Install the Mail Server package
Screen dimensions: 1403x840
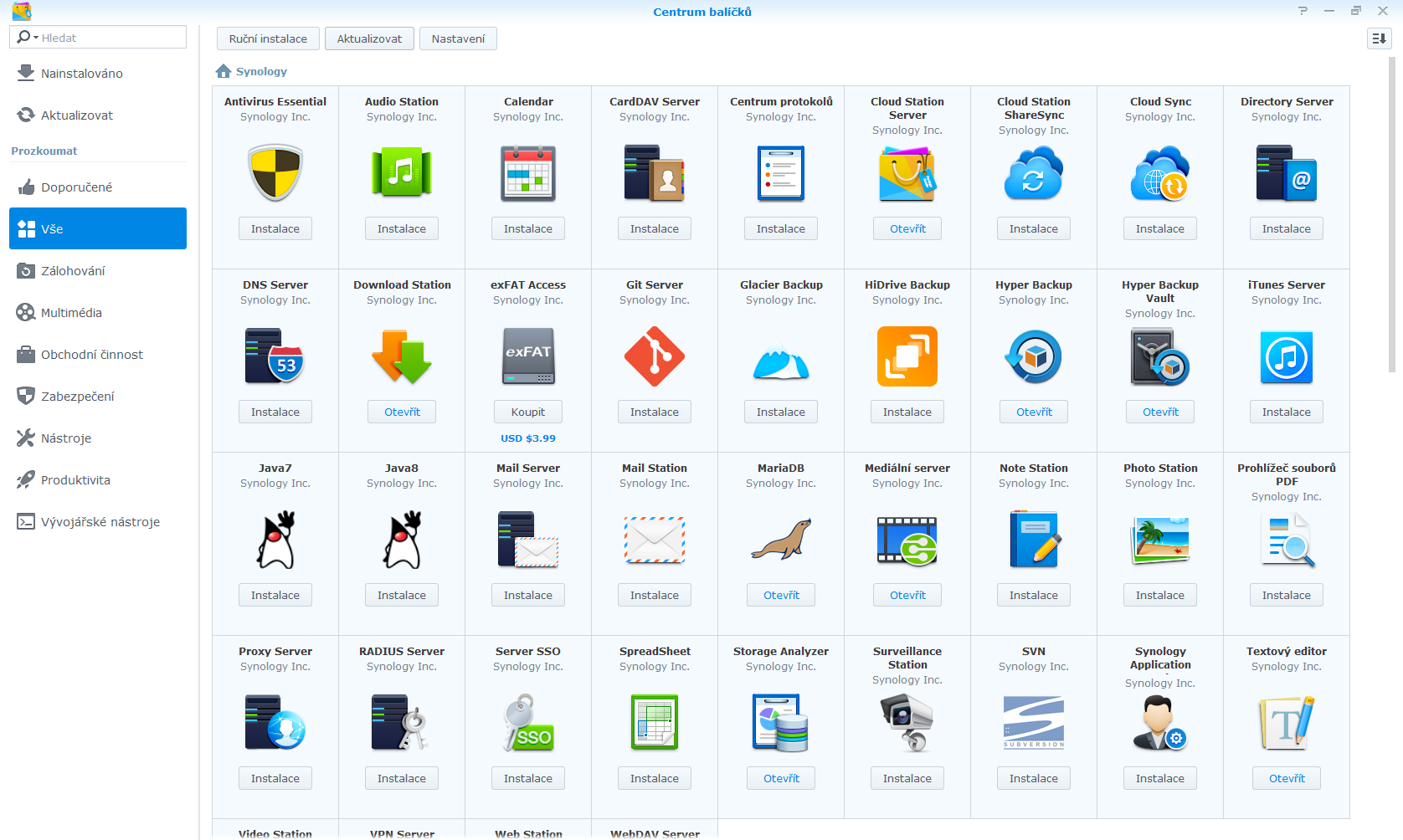tap(528, 595)
